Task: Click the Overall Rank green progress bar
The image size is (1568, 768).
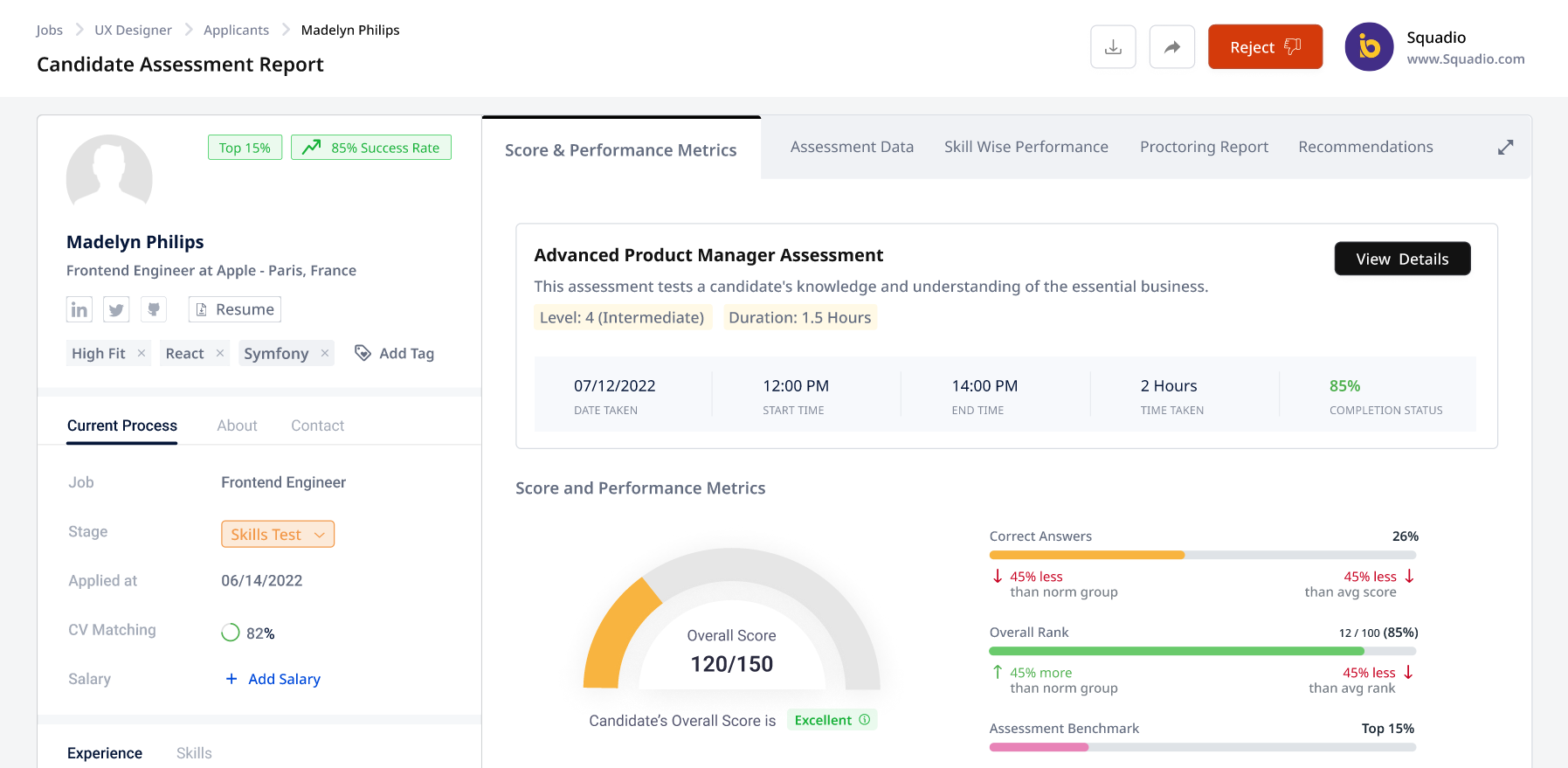Action: [x=1176, y=651]
